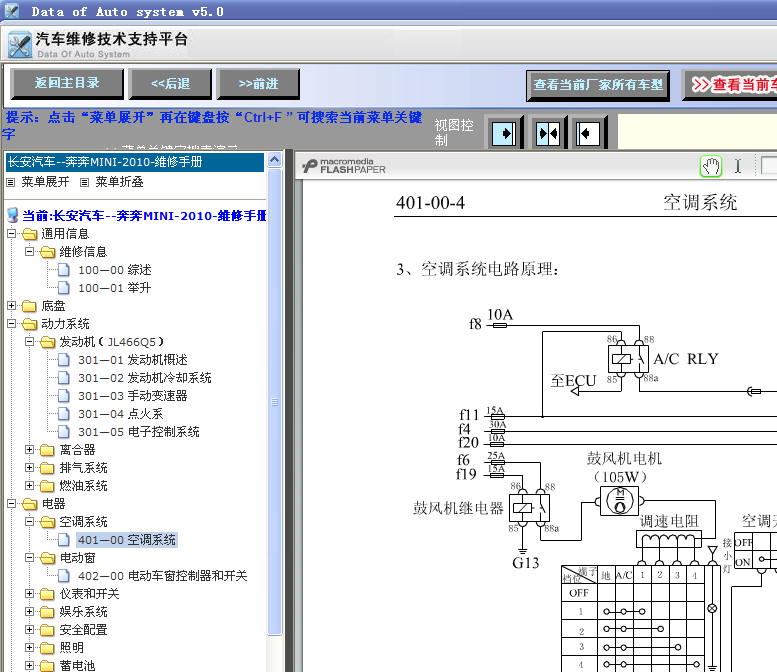Image resolution: width=777 pixels, height=672 pixels.
Task: Click the 菜单折叠 list icon
Action: pyautogui.click(x=85, y=182)
